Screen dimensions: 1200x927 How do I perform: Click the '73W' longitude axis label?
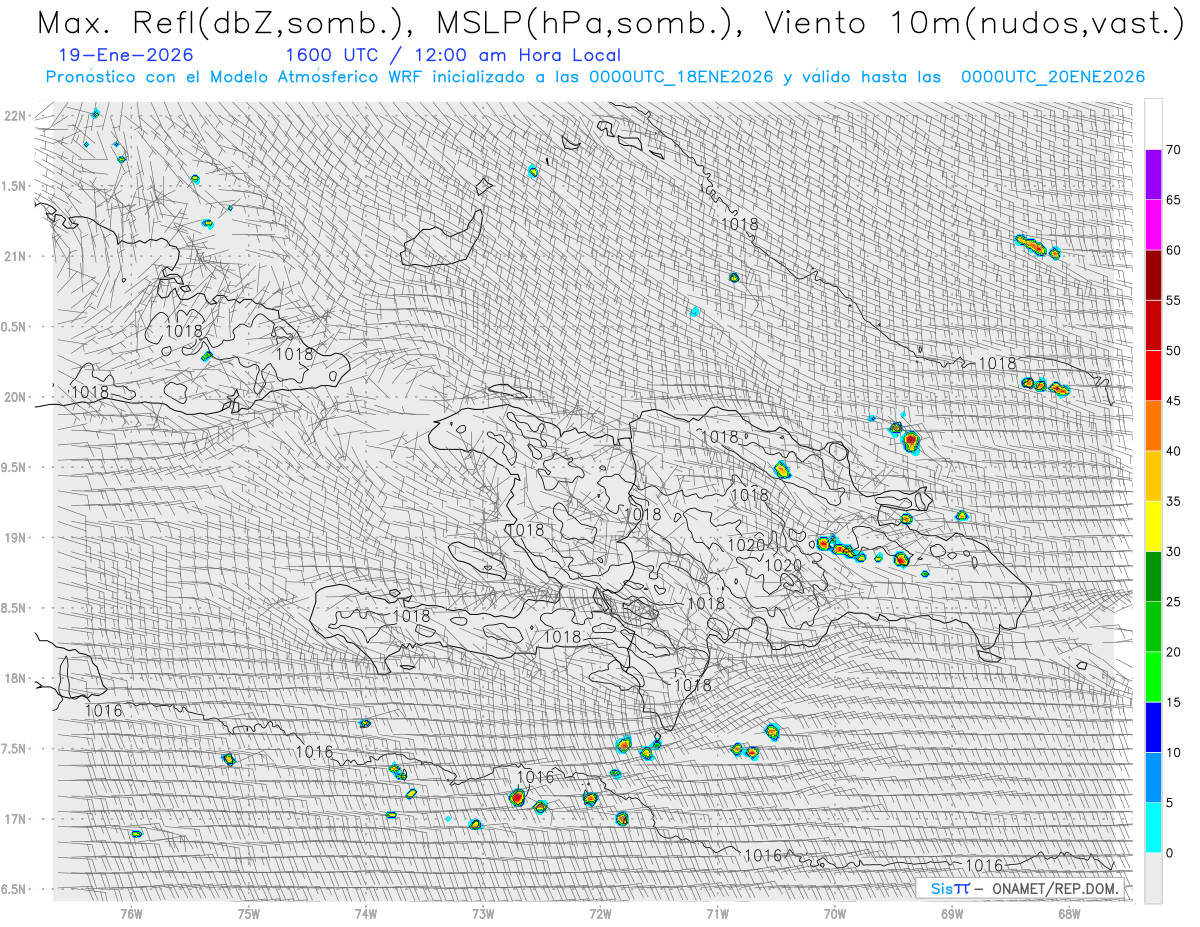[x=483, y=913]
